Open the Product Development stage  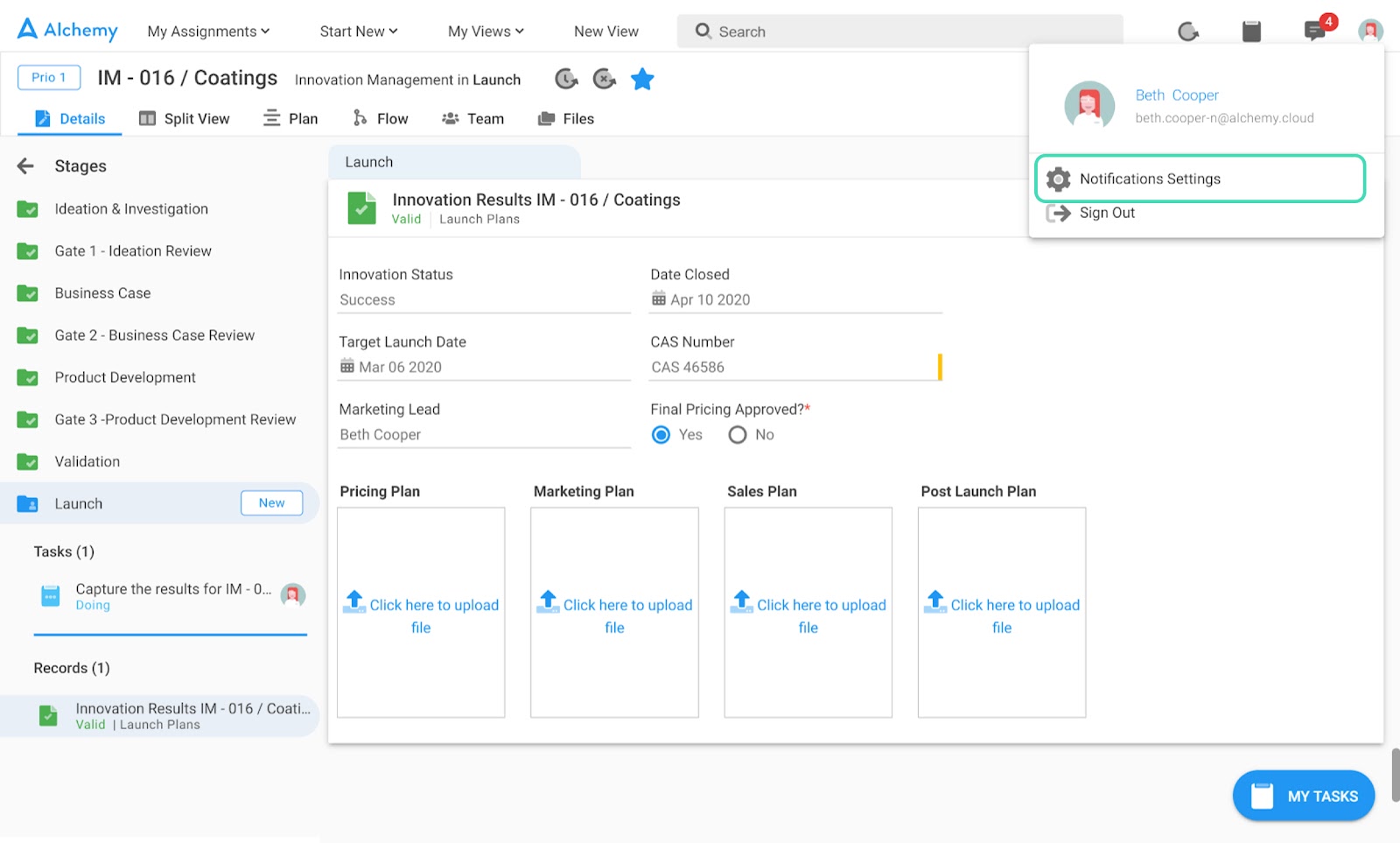pyautogui.click(x=125, y=377)
